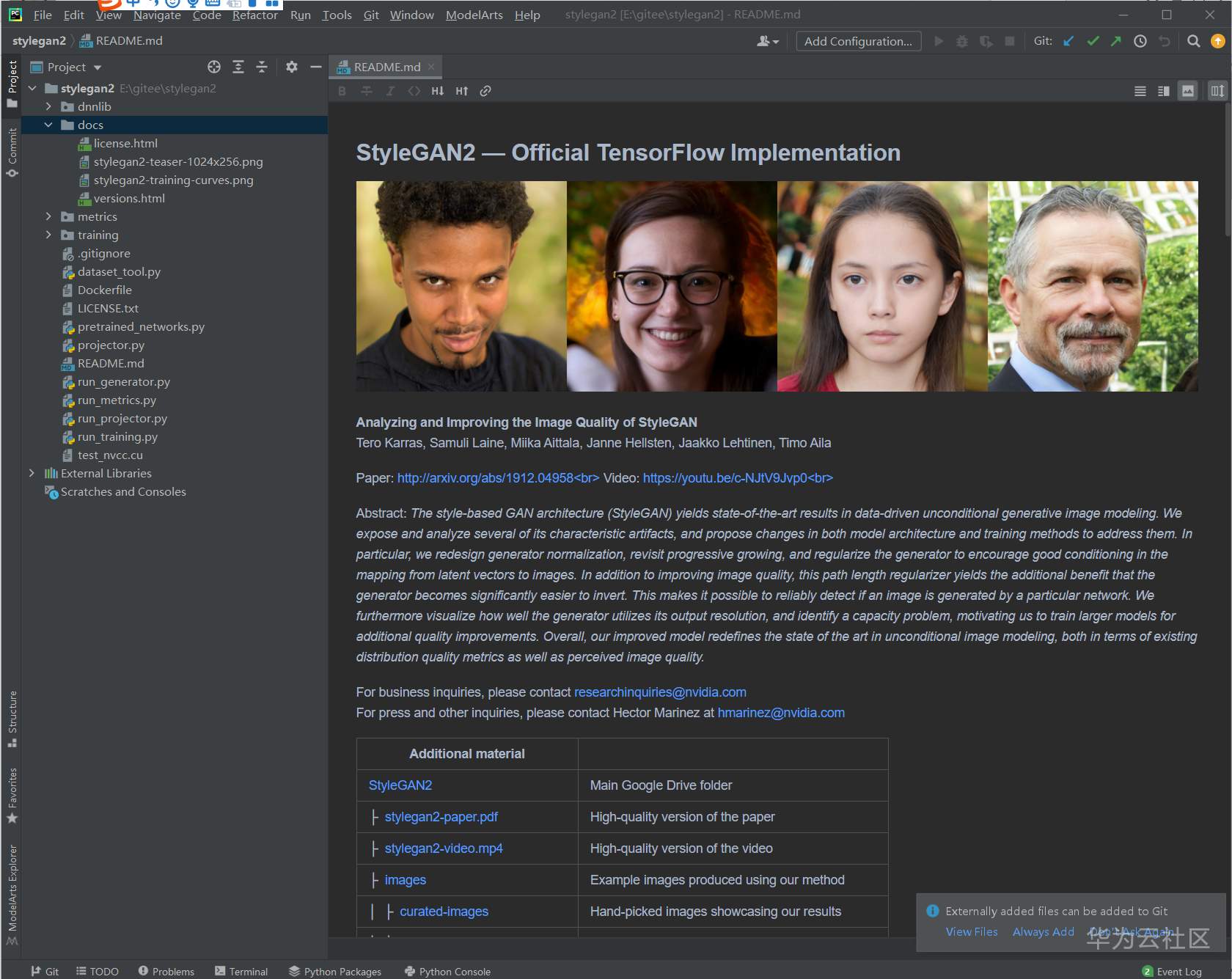Click Collapse All icon in Project panel
Screen dimensions: 1232x979
(262, 67)
